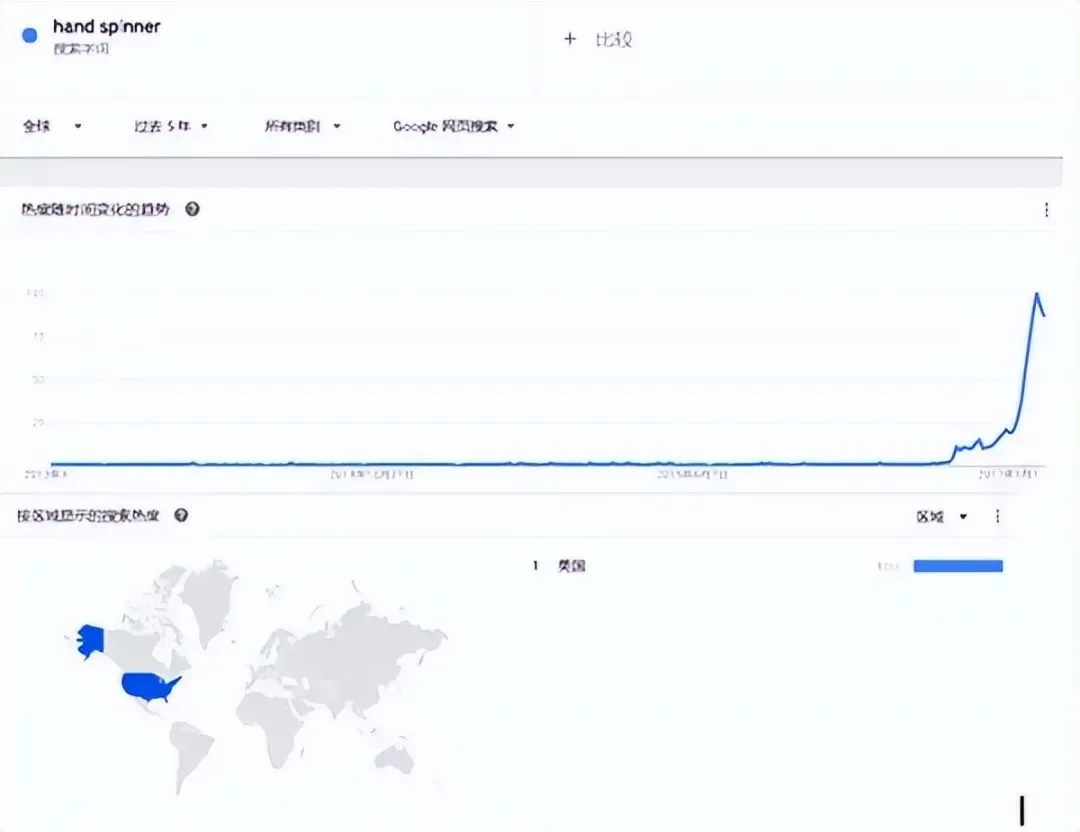
Task: Click the highlighted Alaska region on the map
Action: pos(91,638)
